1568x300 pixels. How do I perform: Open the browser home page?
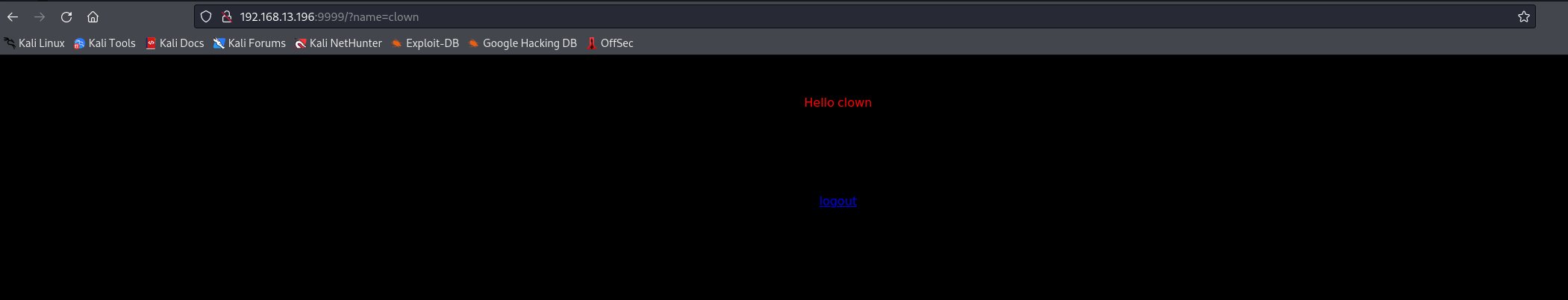[93, 16]
